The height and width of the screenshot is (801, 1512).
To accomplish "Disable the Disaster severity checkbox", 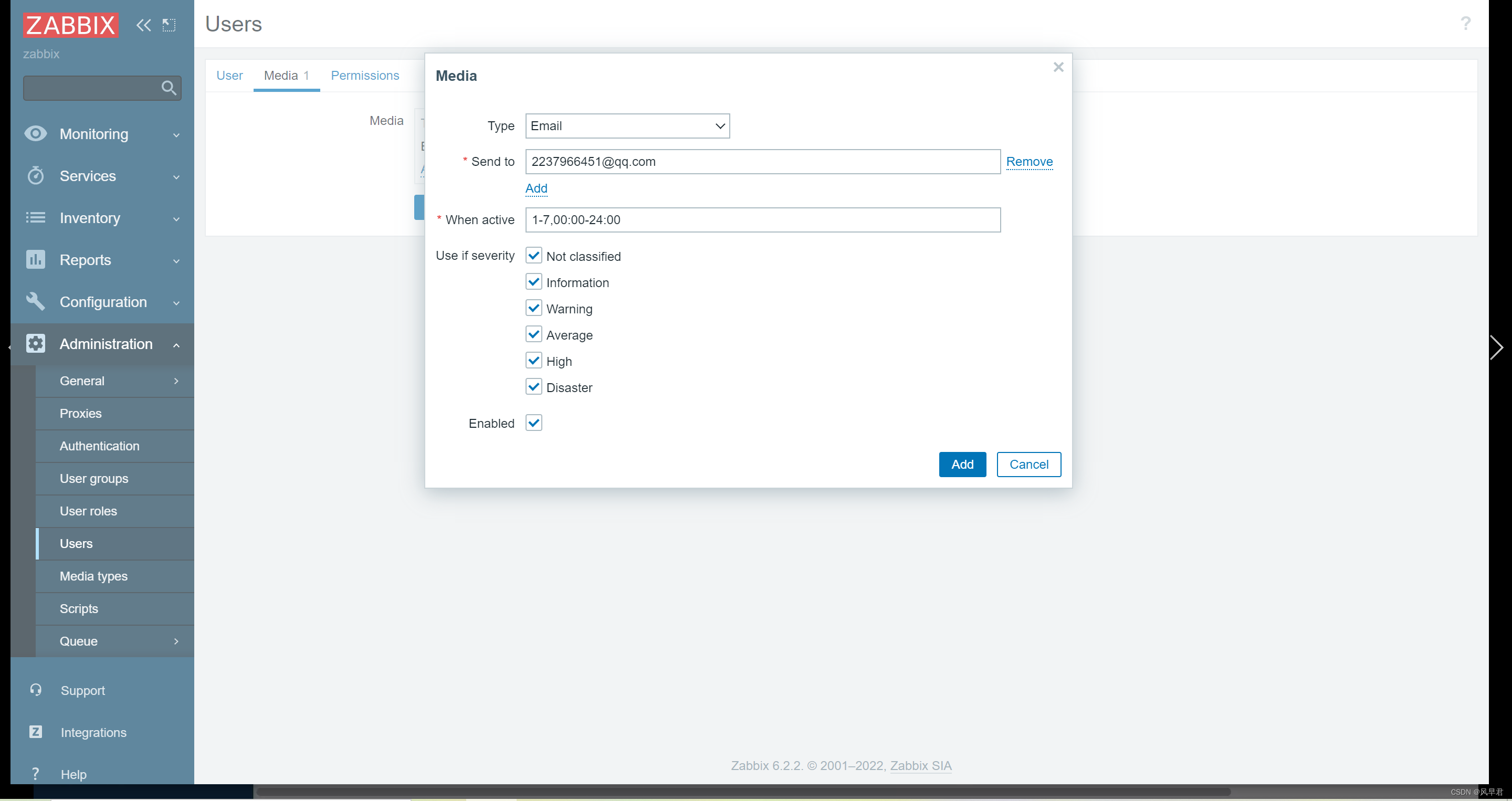I will click(x=534, y=387).
